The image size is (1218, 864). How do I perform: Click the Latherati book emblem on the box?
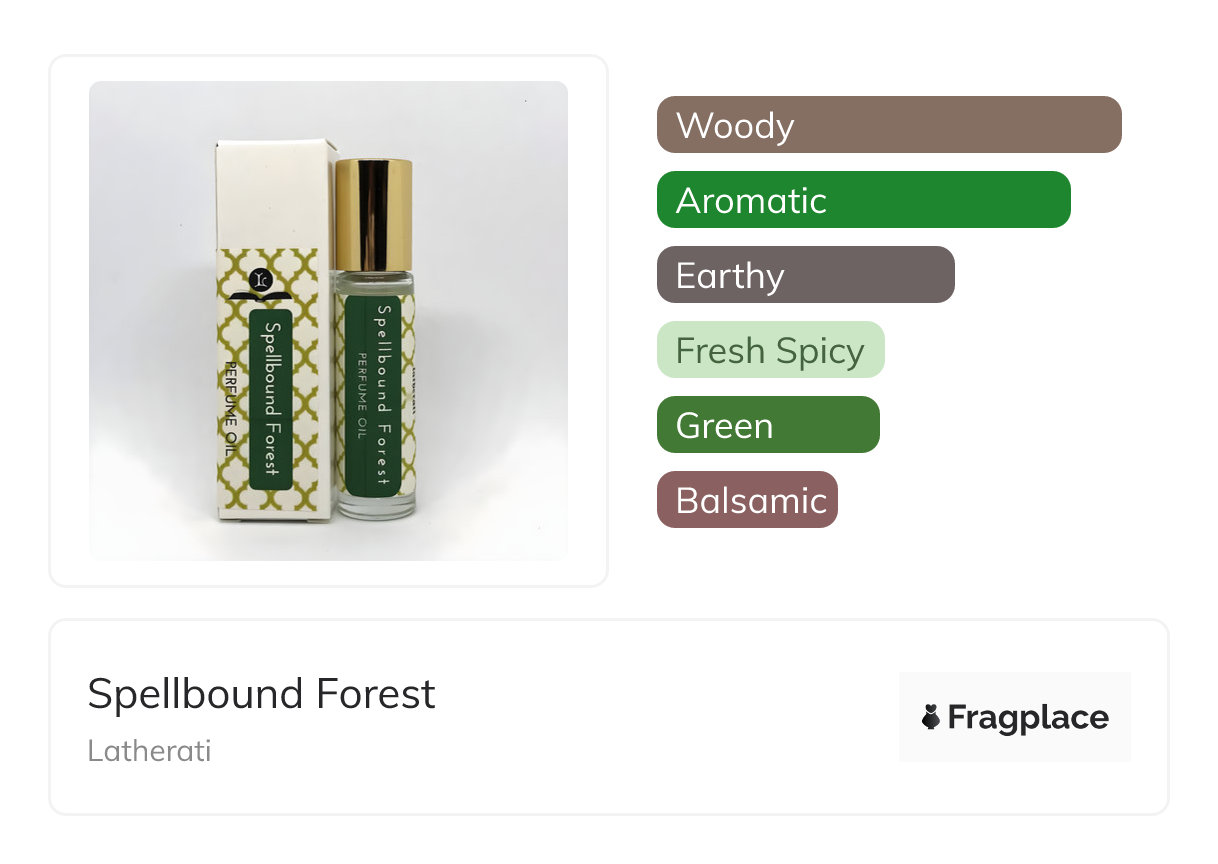click(262, 286)
